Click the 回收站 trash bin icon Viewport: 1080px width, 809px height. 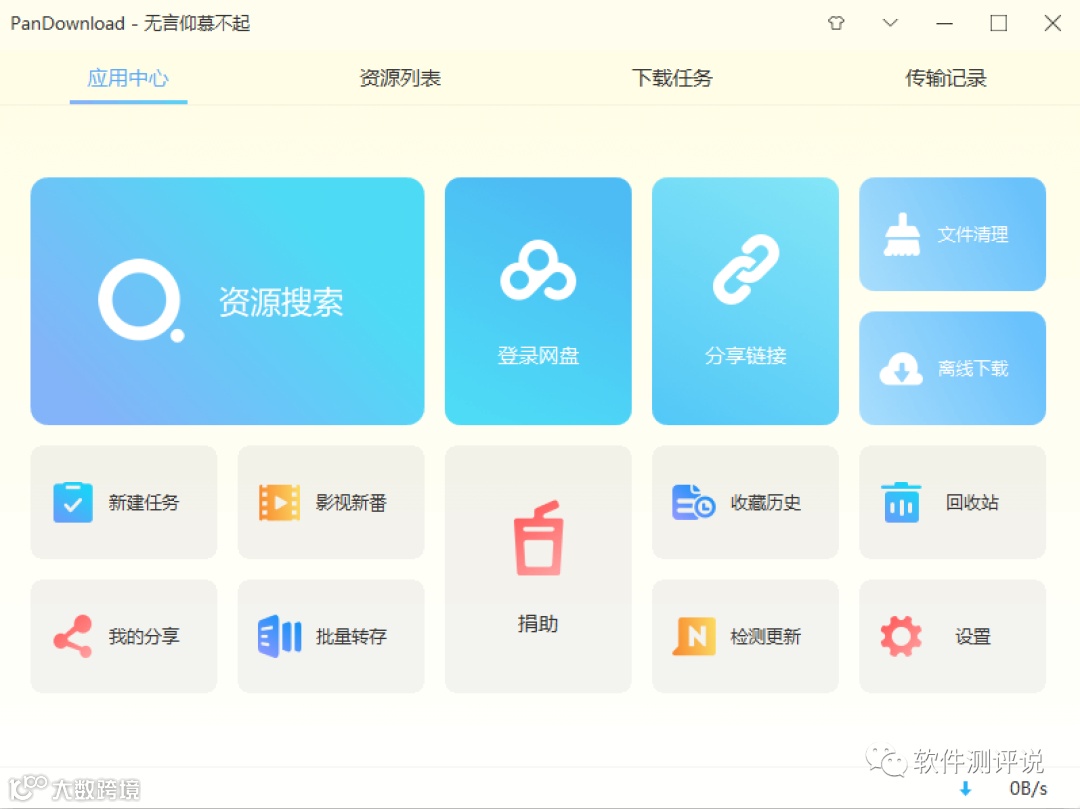(x=901, y=503)
